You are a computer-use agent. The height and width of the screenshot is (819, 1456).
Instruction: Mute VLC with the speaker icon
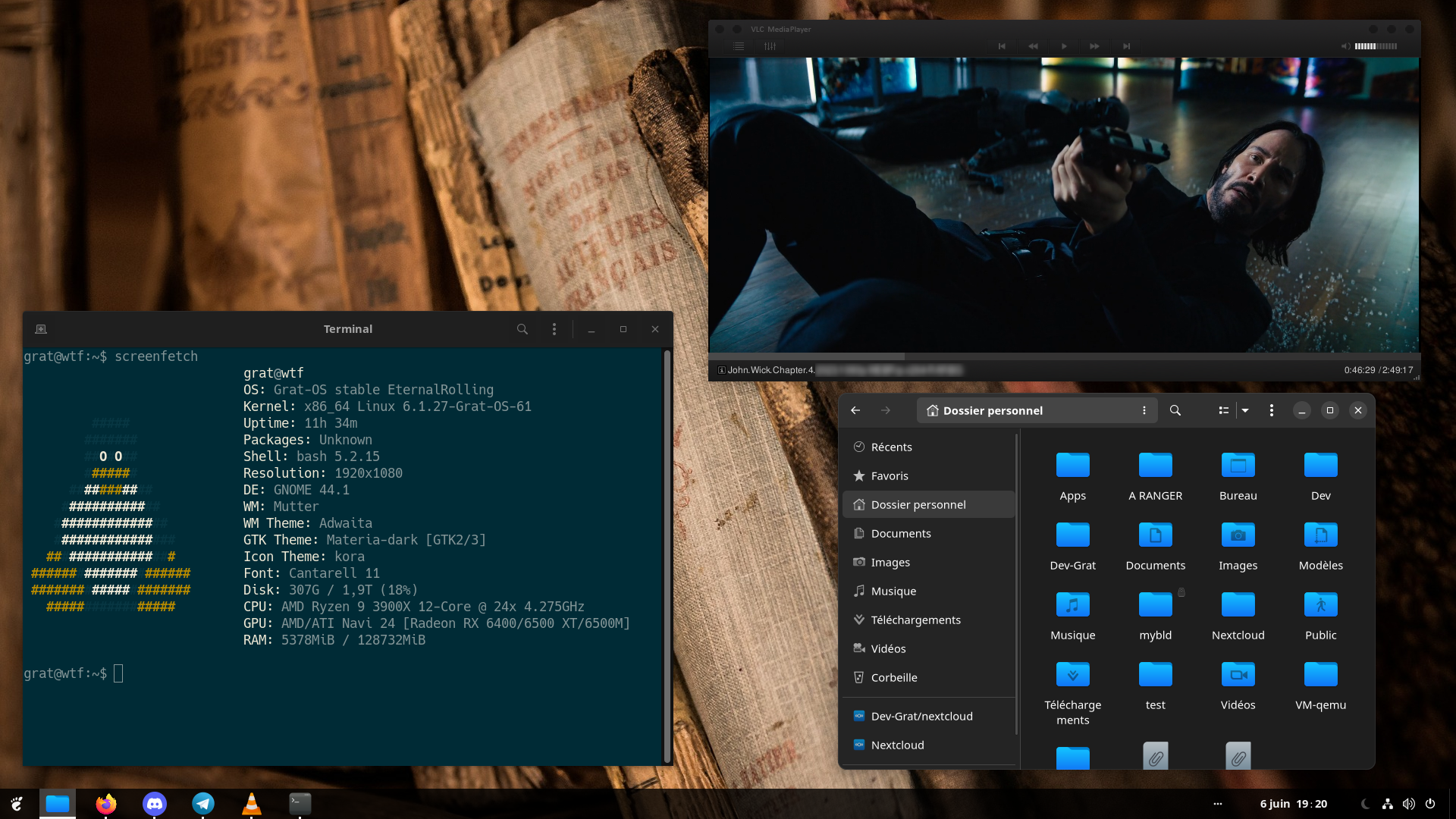(1345, 46)
